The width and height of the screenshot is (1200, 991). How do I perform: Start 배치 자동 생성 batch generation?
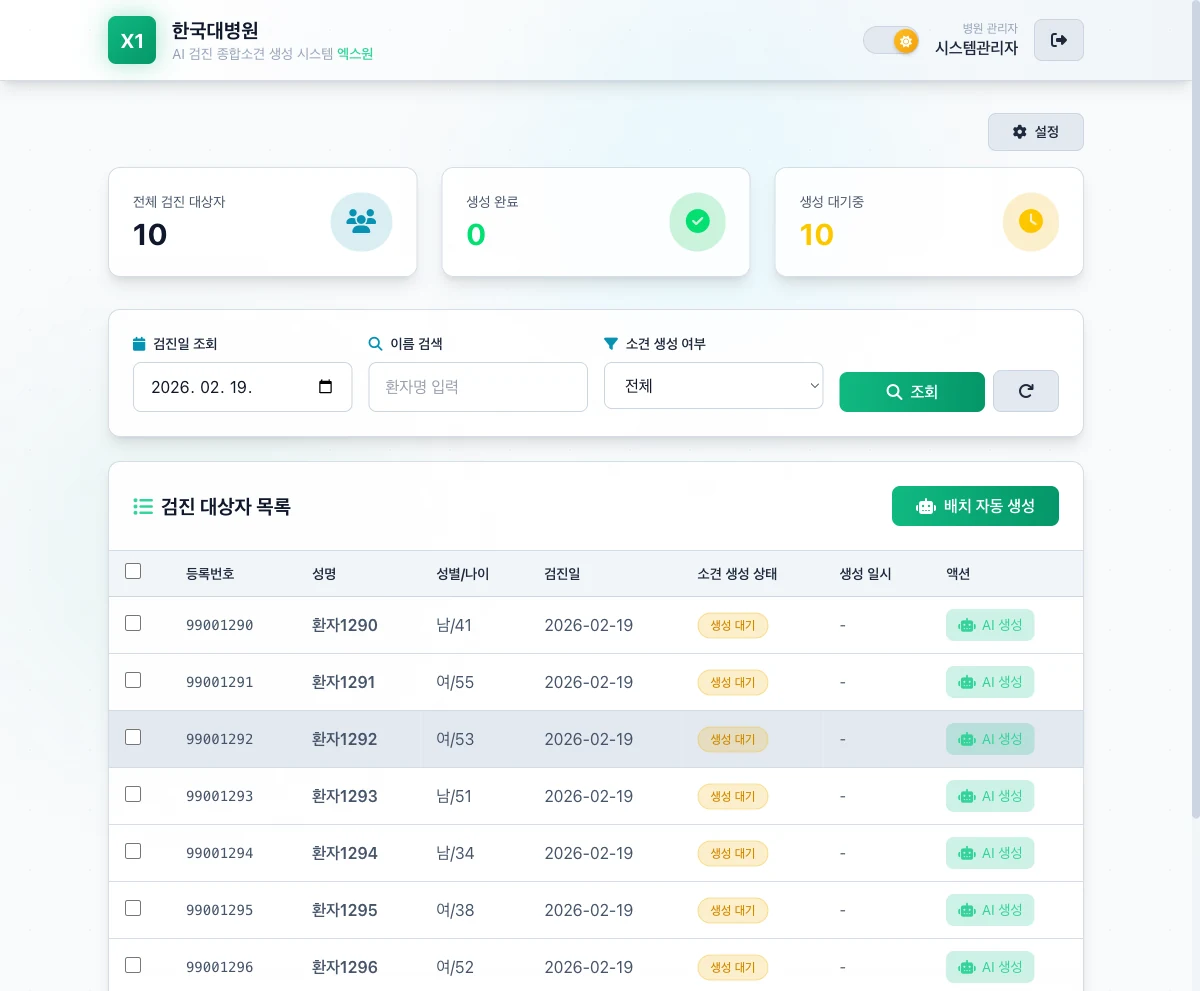pos(975,506)
